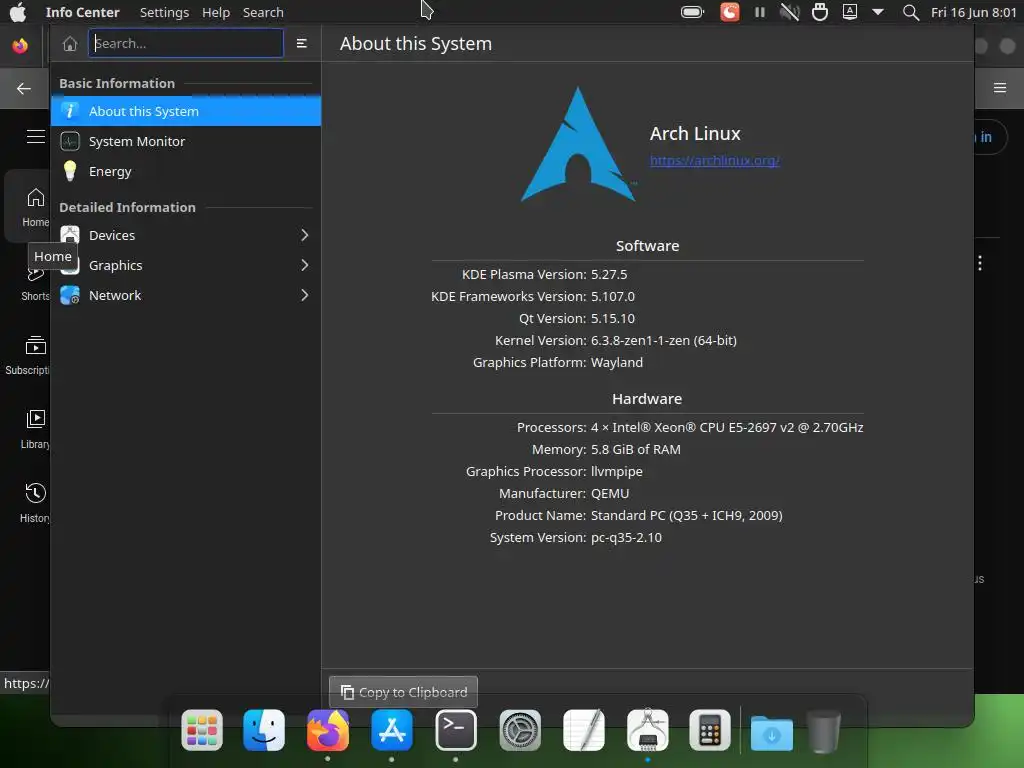The height and width of the screenshot is (768, 1024).
Task: Expand the Graphics category chevron
Action: click(x=304, y=265)
